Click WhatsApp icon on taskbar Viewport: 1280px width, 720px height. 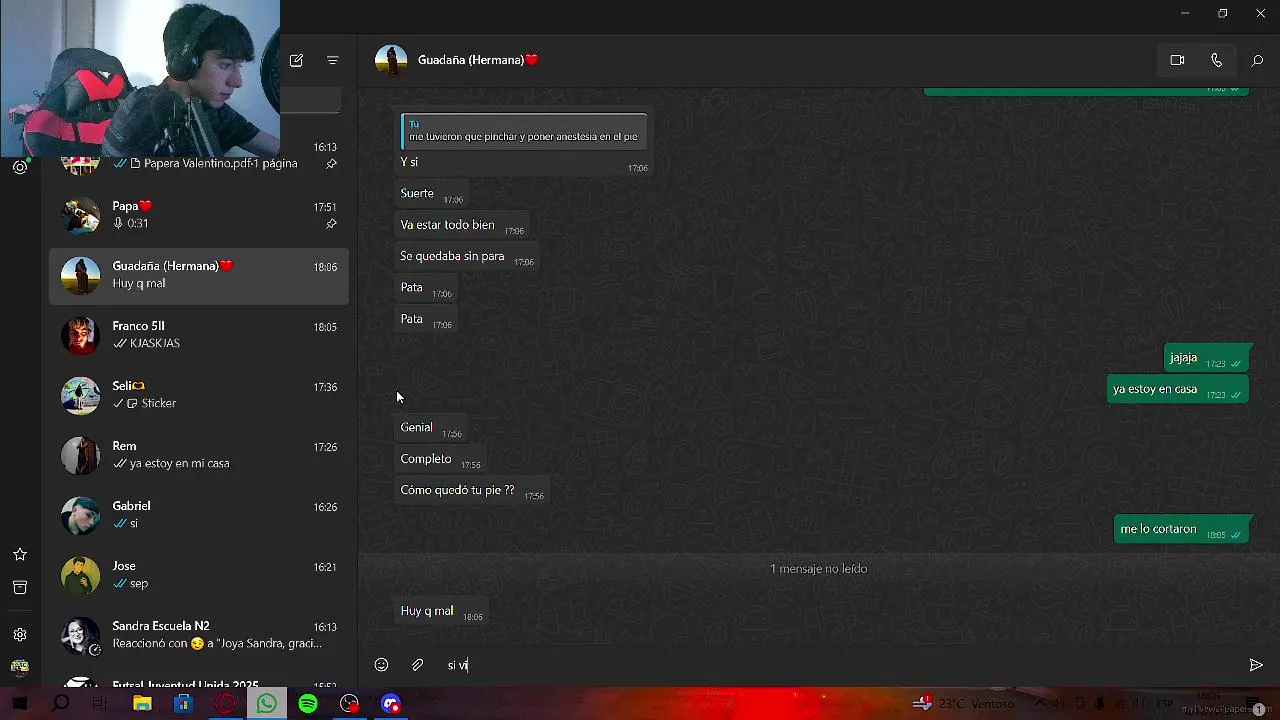pyautogui.click(x=266, y=704)
